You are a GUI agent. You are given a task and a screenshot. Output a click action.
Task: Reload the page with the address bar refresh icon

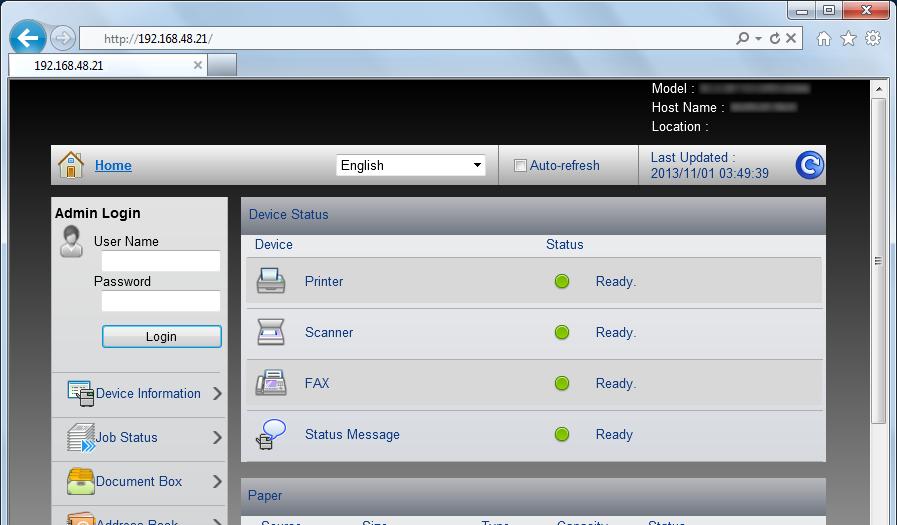(x=775, y=38)
